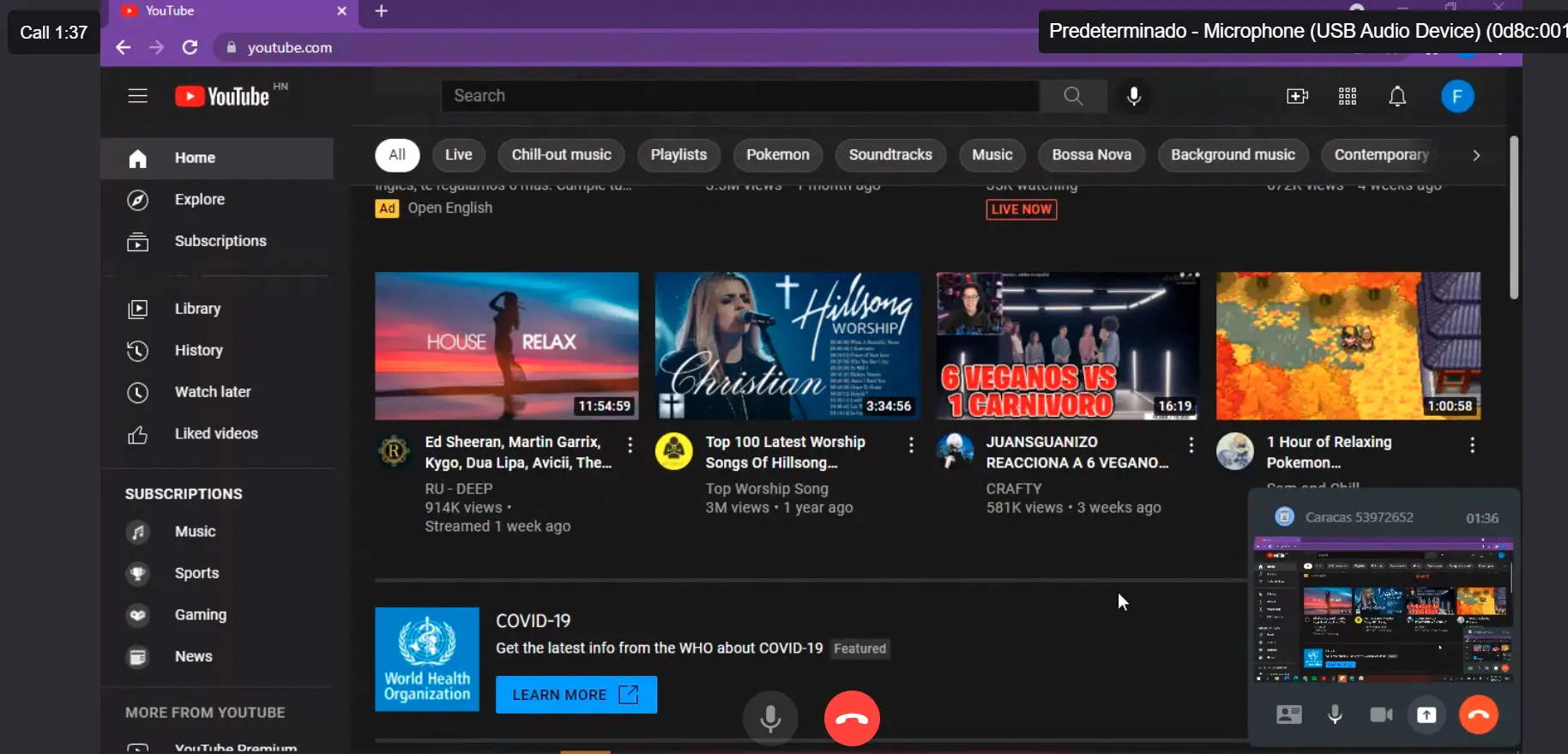Toggle the camera in the call panel

(x=1381, y=715)
